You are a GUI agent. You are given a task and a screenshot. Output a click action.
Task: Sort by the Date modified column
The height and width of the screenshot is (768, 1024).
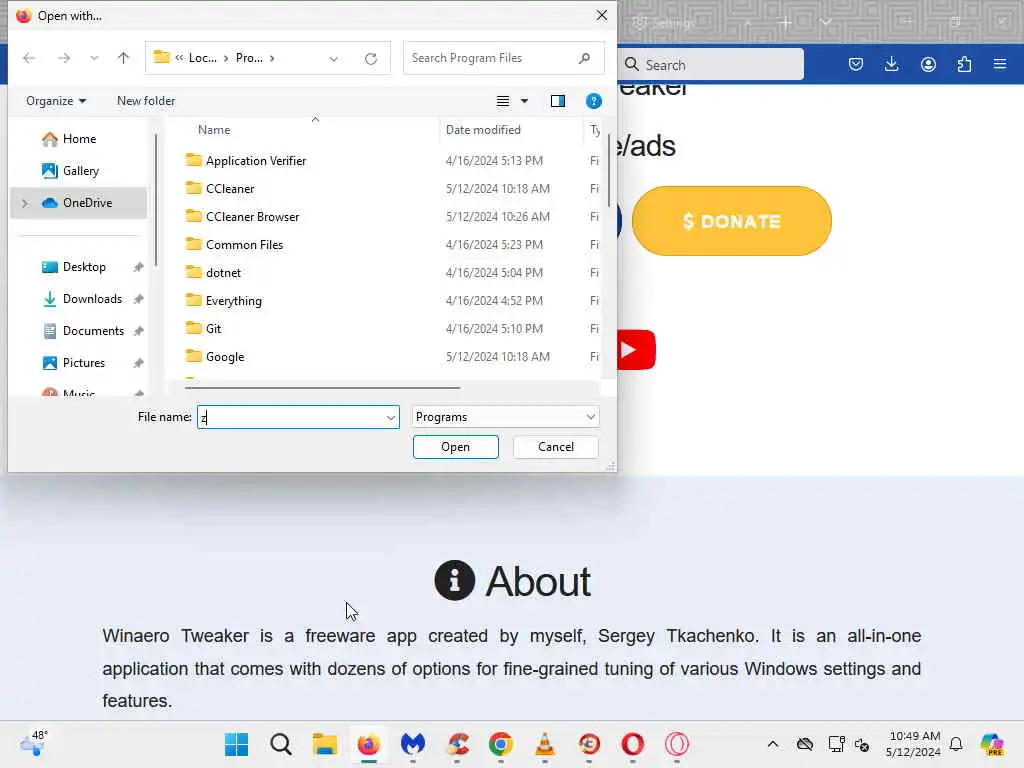(x=483, y=130)
